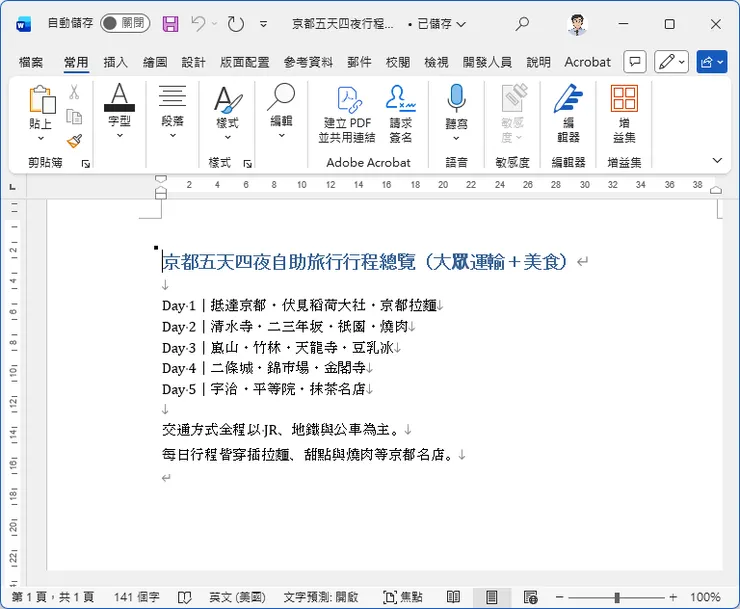740x609 pixels.
Task: Click the Undo arrow icon
Action: pyautogui.click(x=198, y=23)
